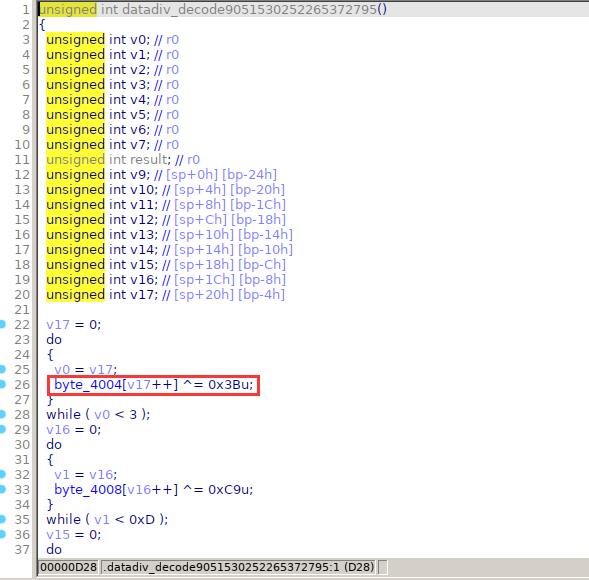This screenshot has height=580, width=589.
Task: Select v12 declaration with [sp+Ch] [bp-18h]
Action: point(166,220)
